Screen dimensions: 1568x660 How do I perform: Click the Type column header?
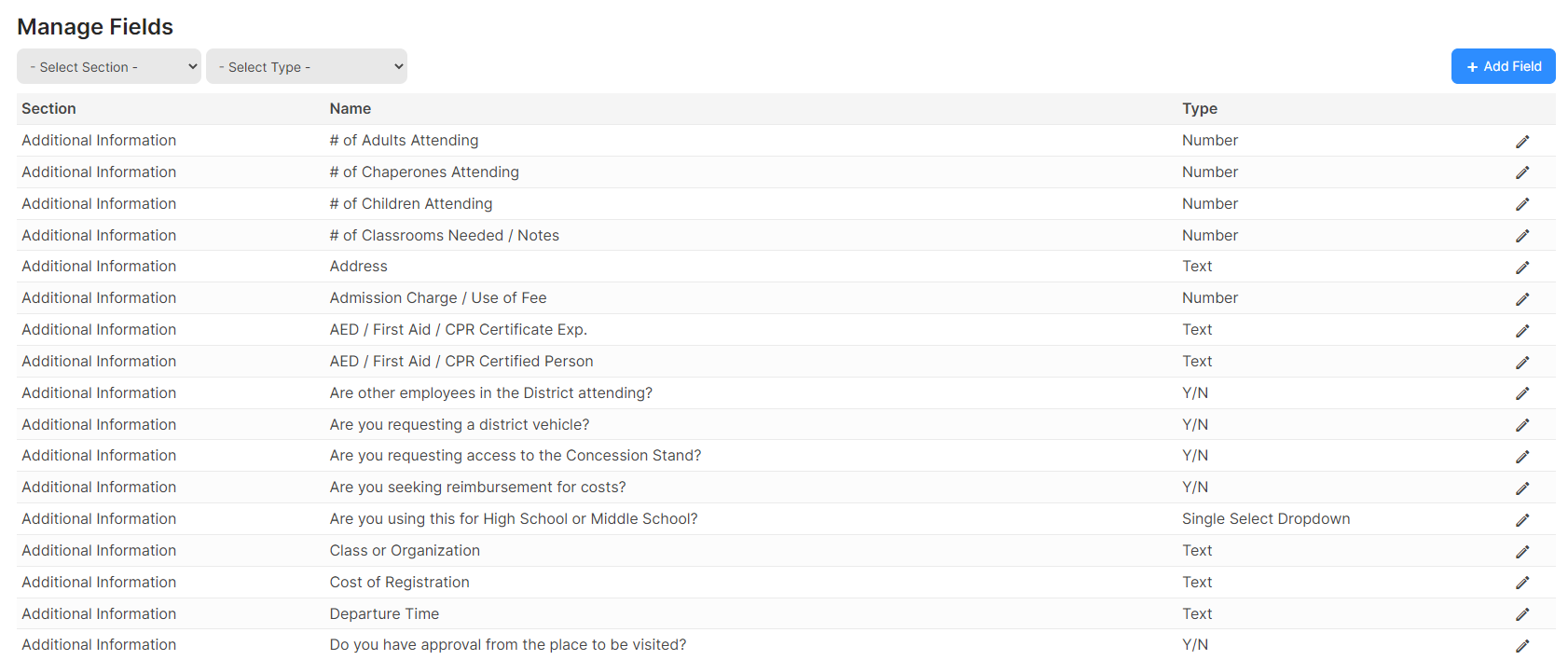(1200, 108)
